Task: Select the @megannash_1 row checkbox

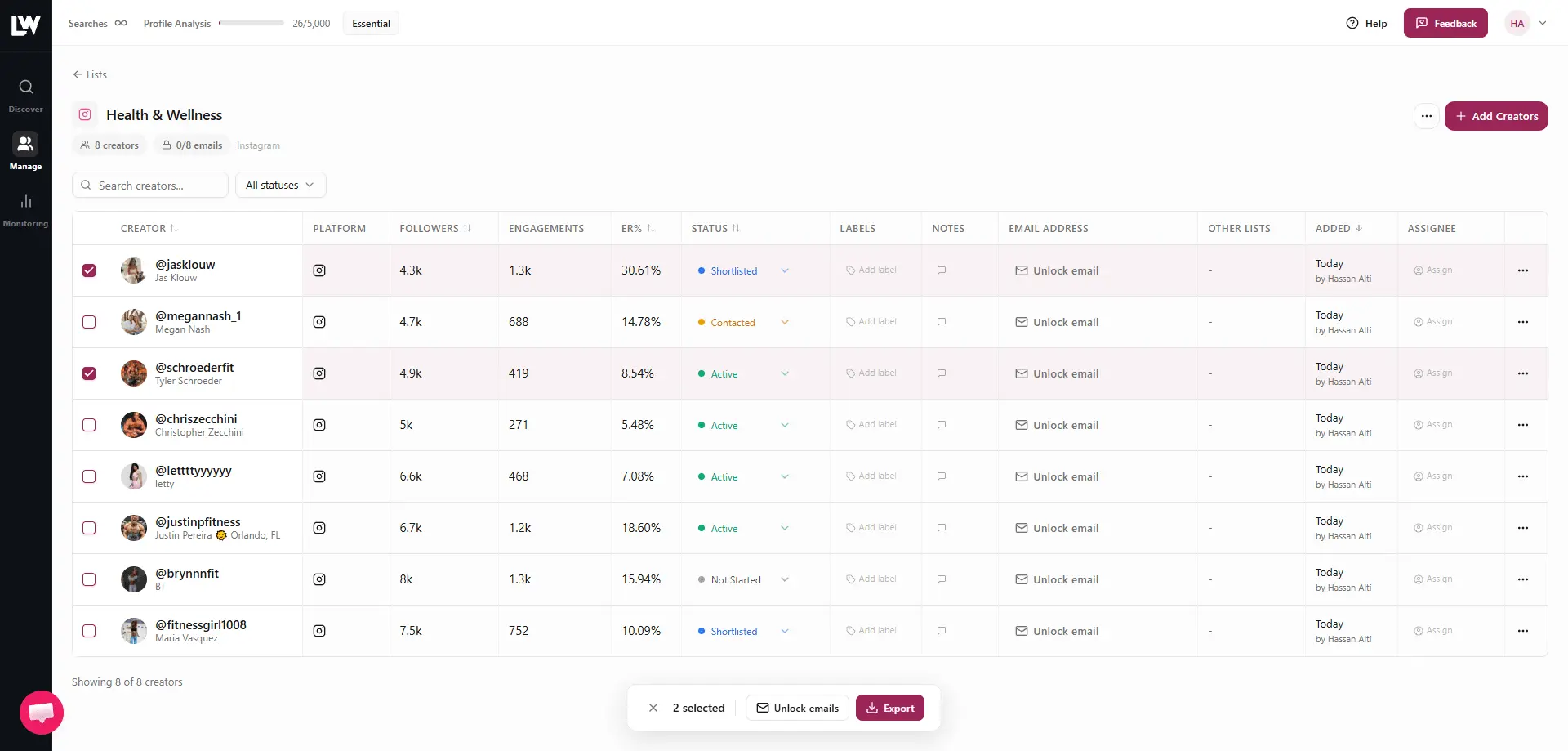Action: click(89, 322)
